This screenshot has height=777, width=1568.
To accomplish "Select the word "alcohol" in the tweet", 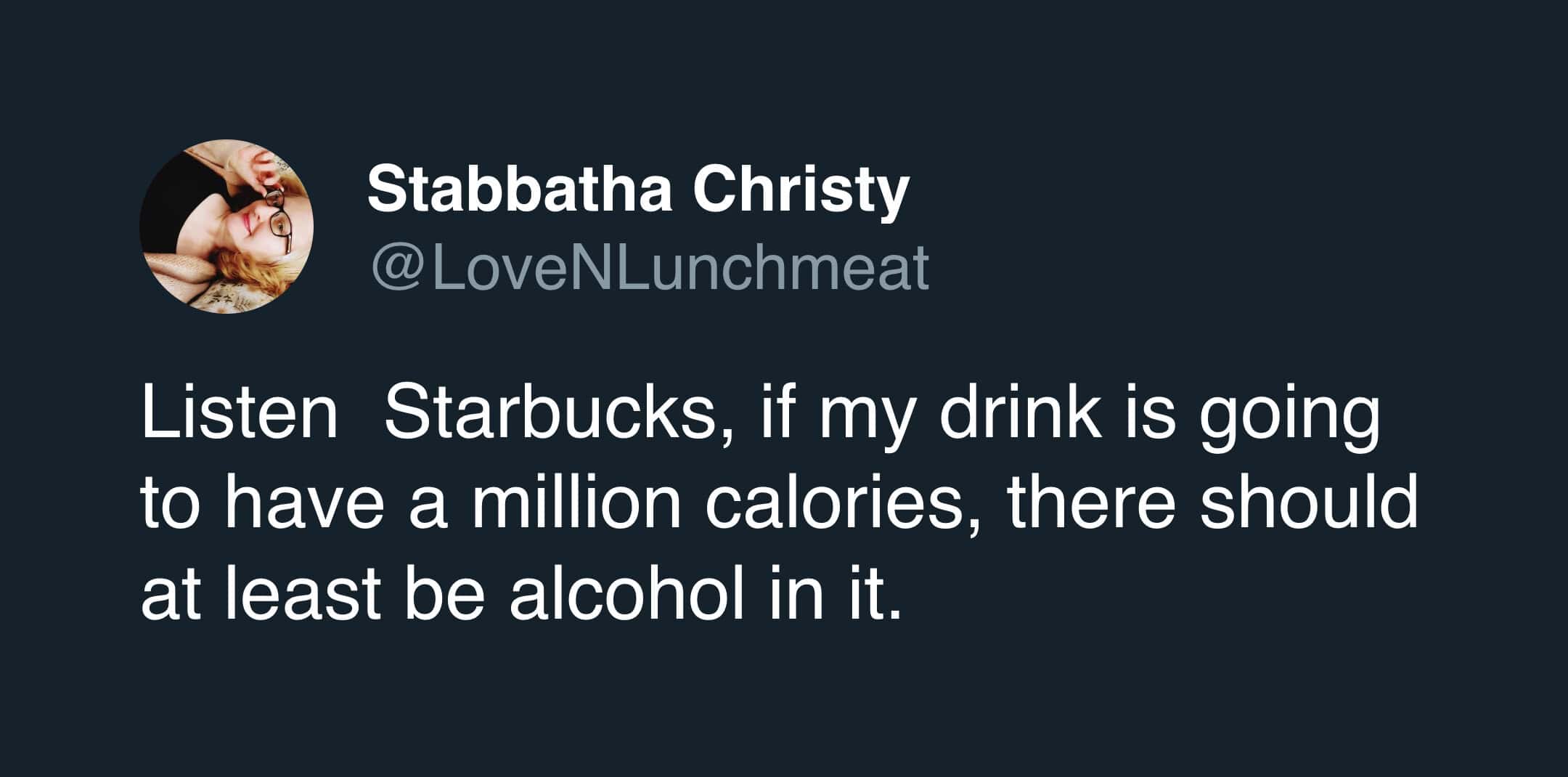I will [626, 593].
